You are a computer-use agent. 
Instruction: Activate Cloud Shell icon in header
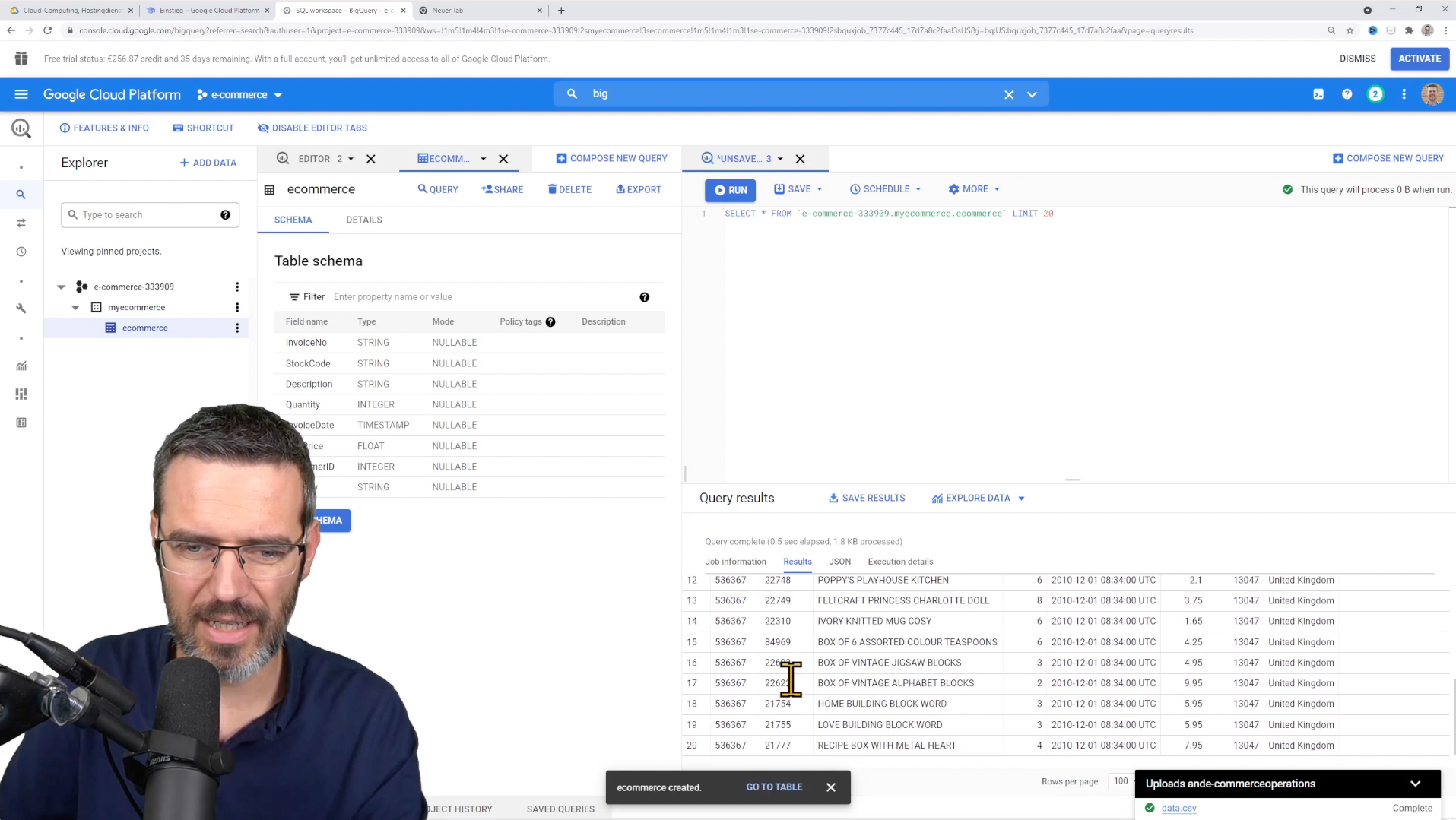tap(1318, 94)
